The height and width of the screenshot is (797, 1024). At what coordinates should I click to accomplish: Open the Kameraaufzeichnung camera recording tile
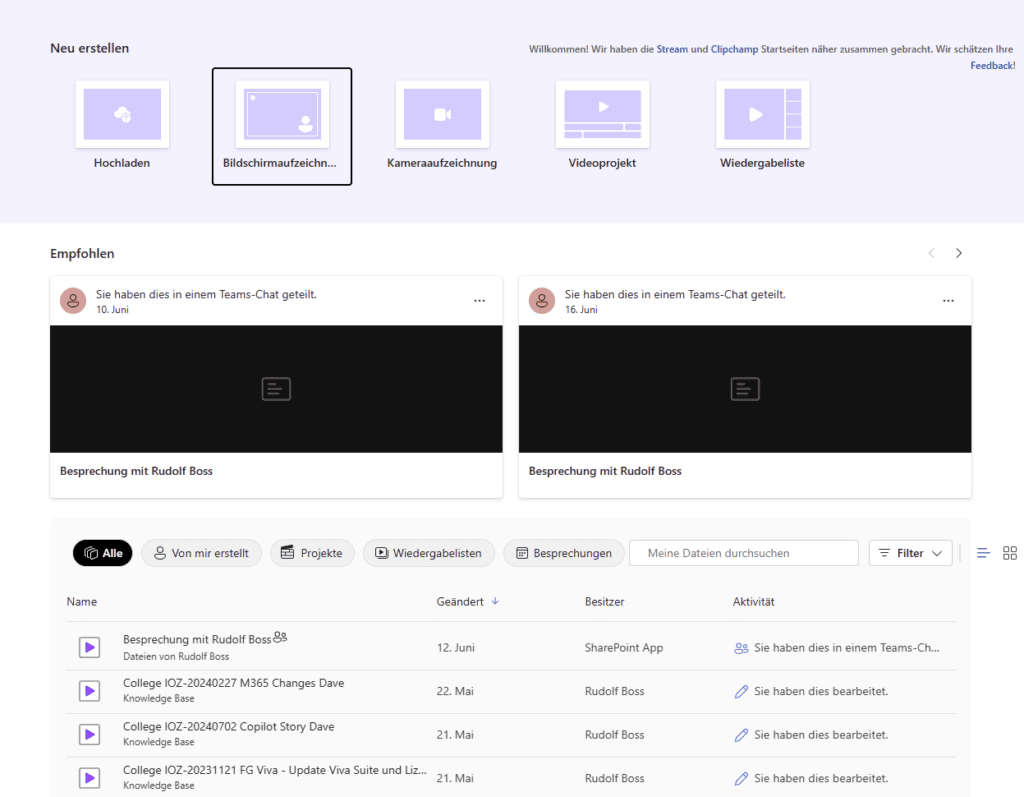click(x=442, y=115)
